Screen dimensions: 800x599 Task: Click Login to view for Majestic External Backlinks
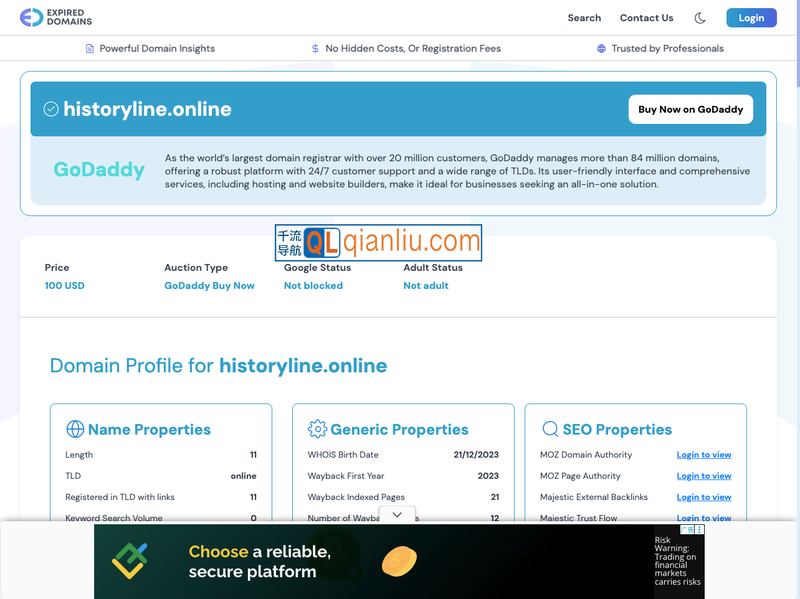pos(704,497)
